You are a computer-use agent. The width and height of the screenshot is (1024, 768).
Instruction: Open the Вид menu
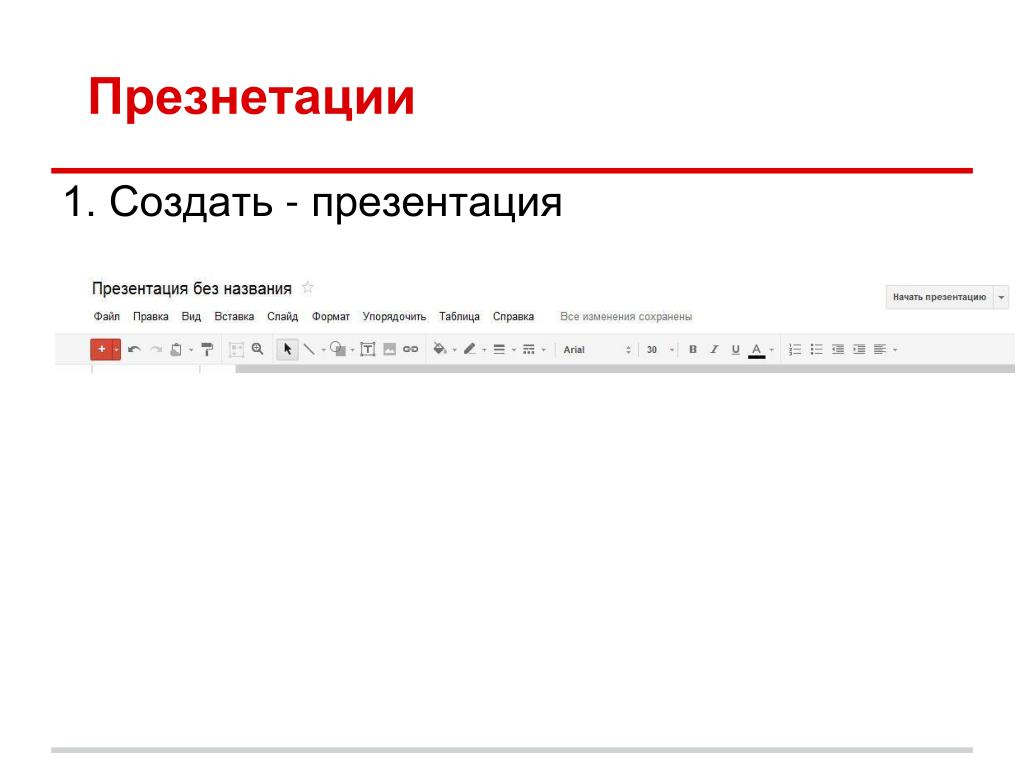191,317
